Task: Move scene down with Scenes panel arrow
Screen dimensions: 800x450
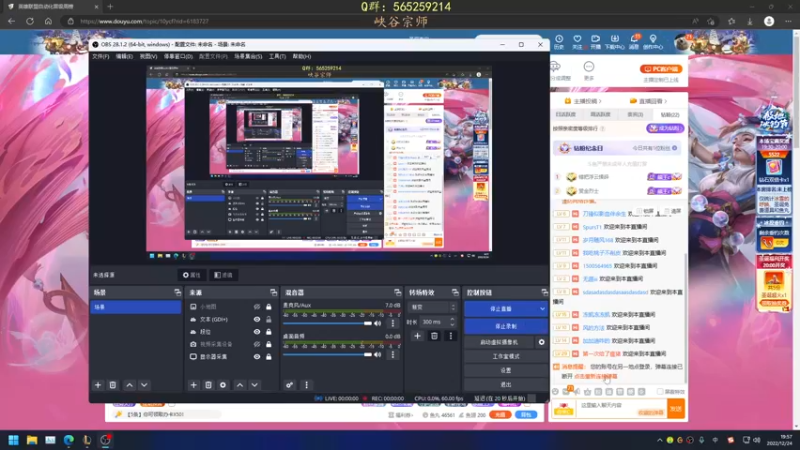Action: point(144,385)
